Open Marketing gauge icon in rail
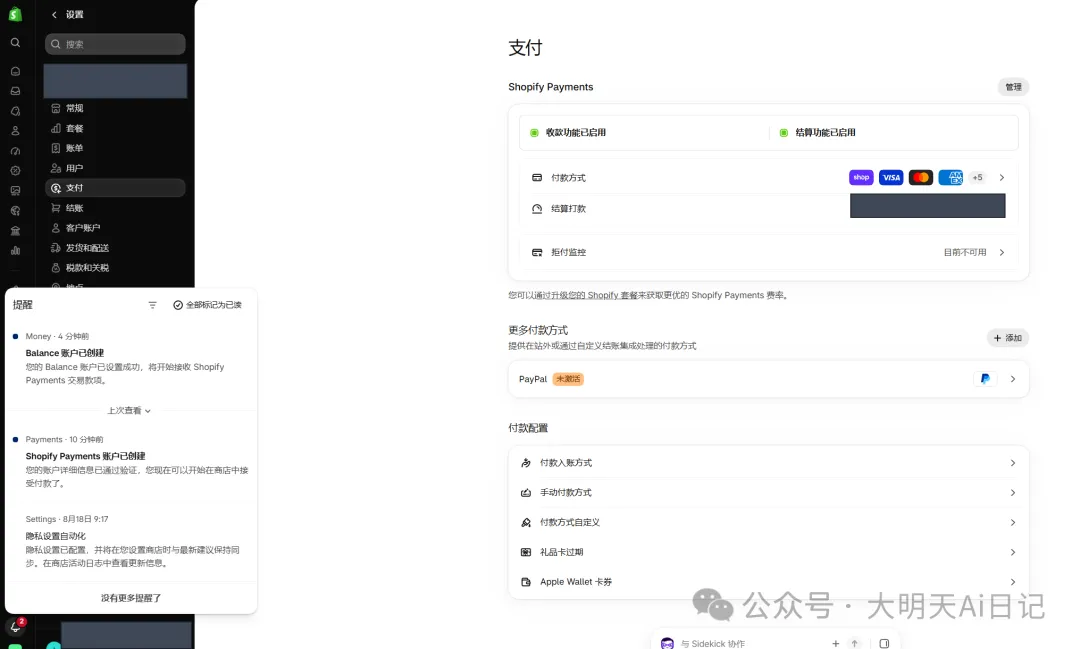Viewport: 1080px width, 649px height. 15,151
